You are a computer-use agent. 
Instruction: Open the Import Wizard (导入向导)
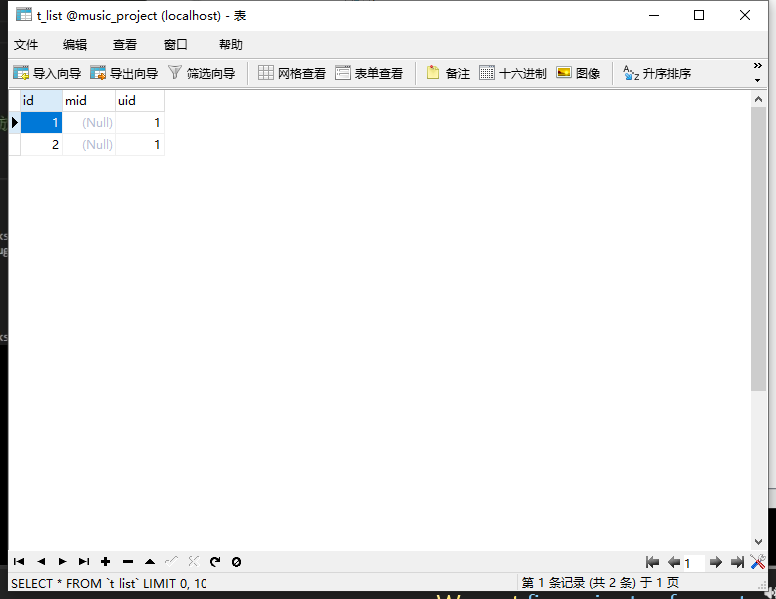[x=47, y=73]
